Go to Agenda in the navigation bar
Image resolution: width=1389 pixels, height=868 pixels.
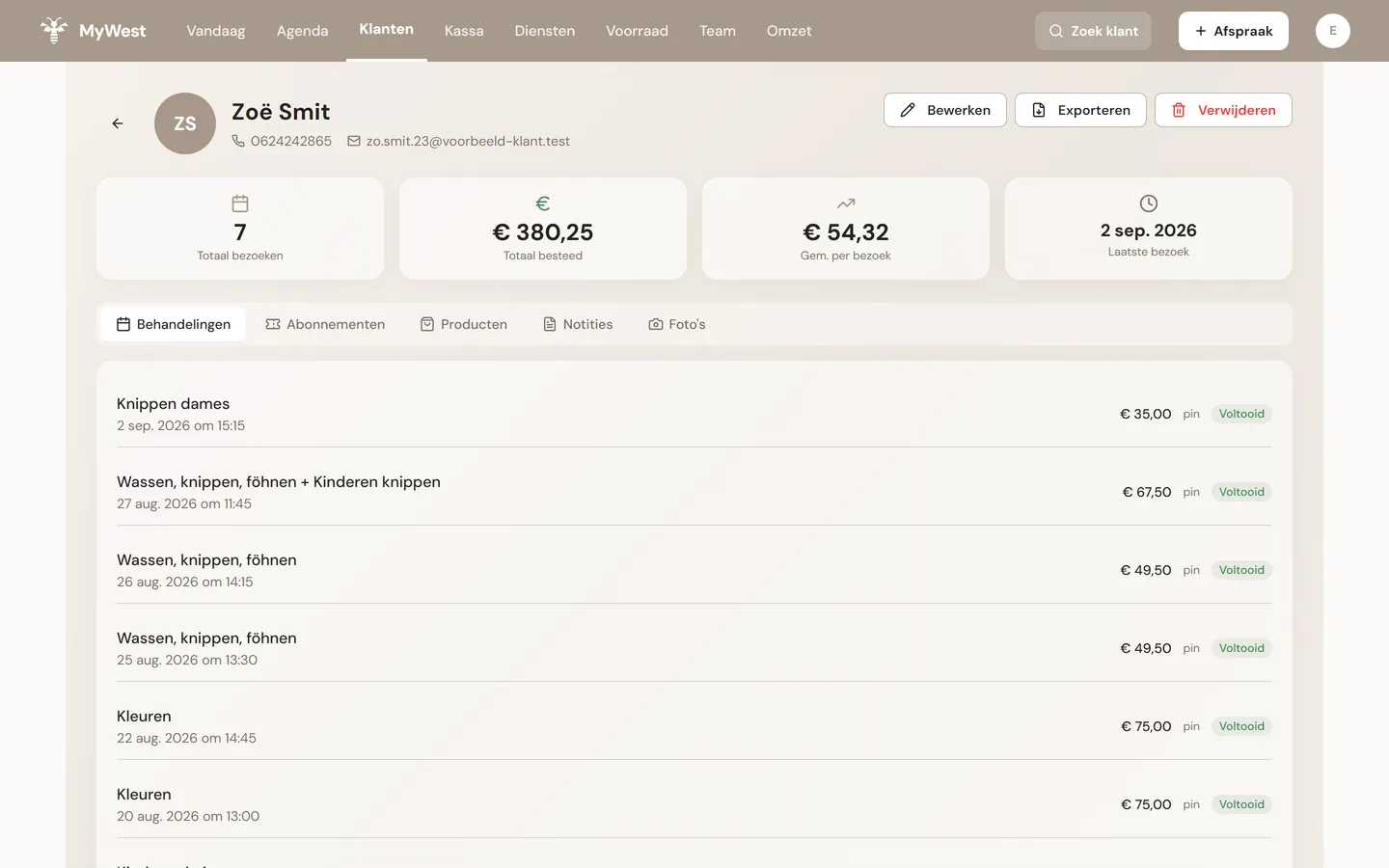click(302, 31)
